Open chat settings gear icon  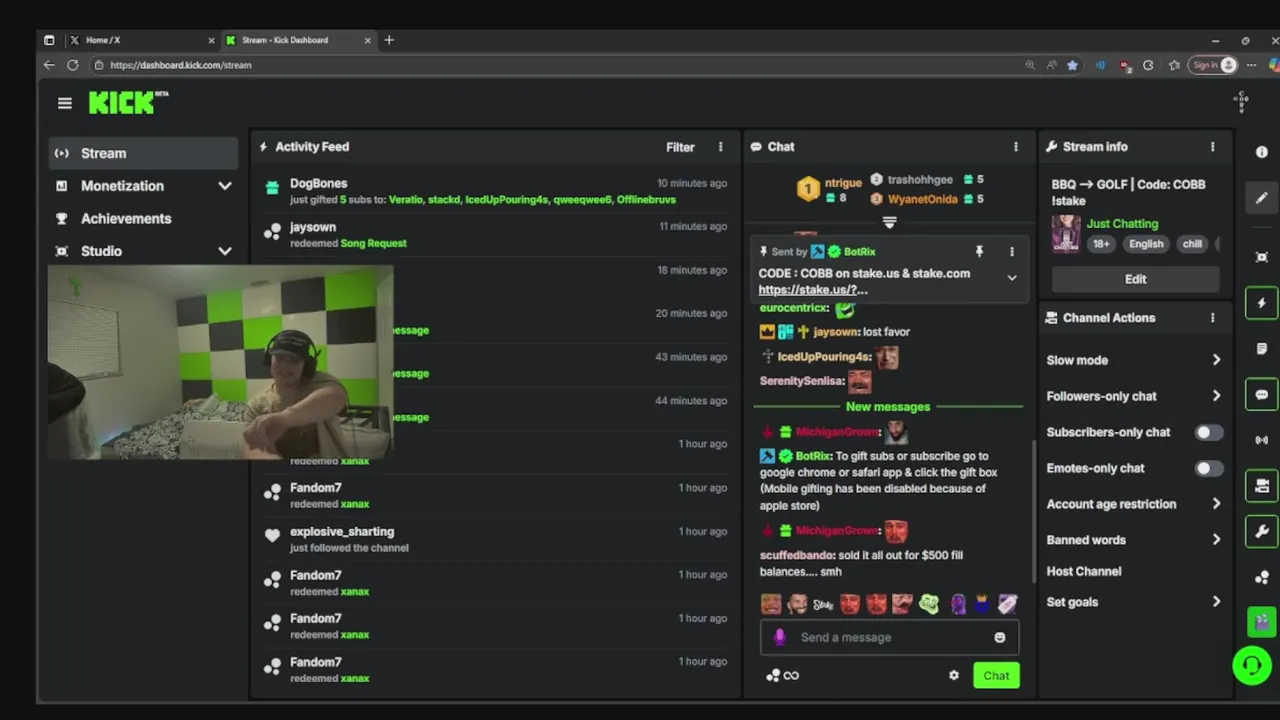click(954, 675)
